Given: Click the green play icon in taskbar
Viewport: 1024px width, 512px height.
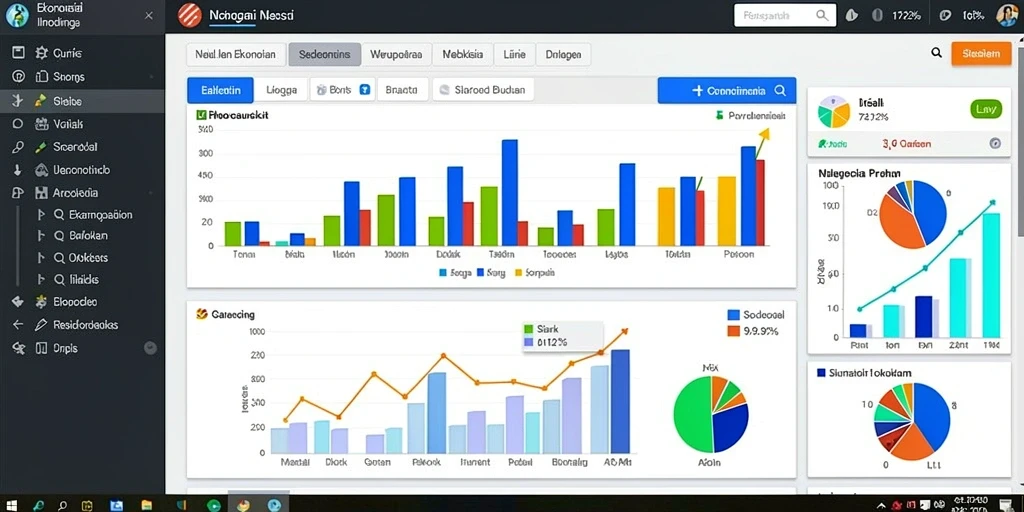Looking at the screenshot, I should coord(214,505).
